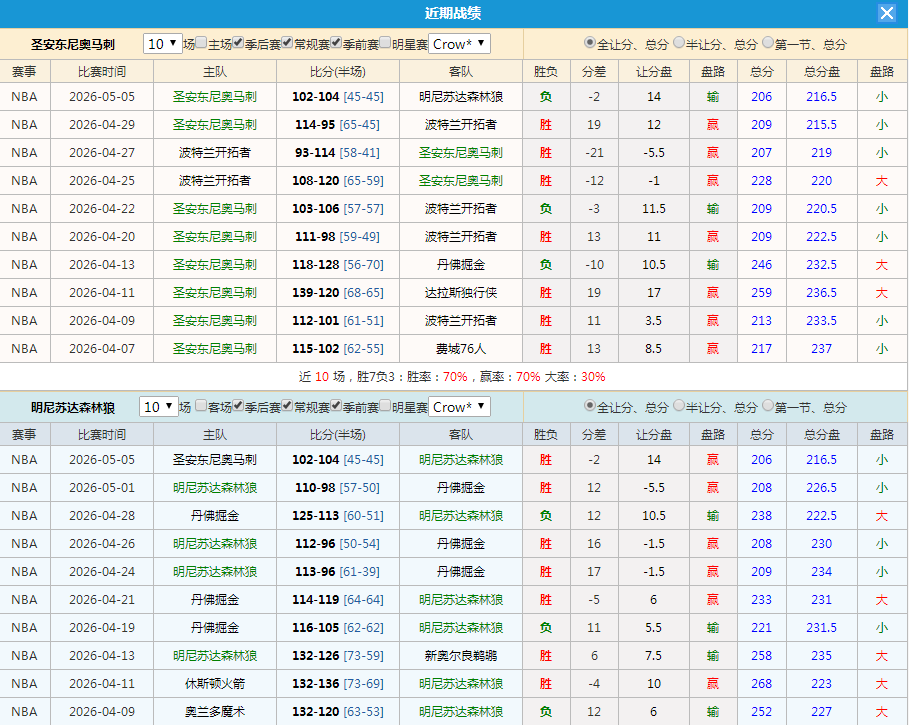Click total score 246

click(761, 265)
